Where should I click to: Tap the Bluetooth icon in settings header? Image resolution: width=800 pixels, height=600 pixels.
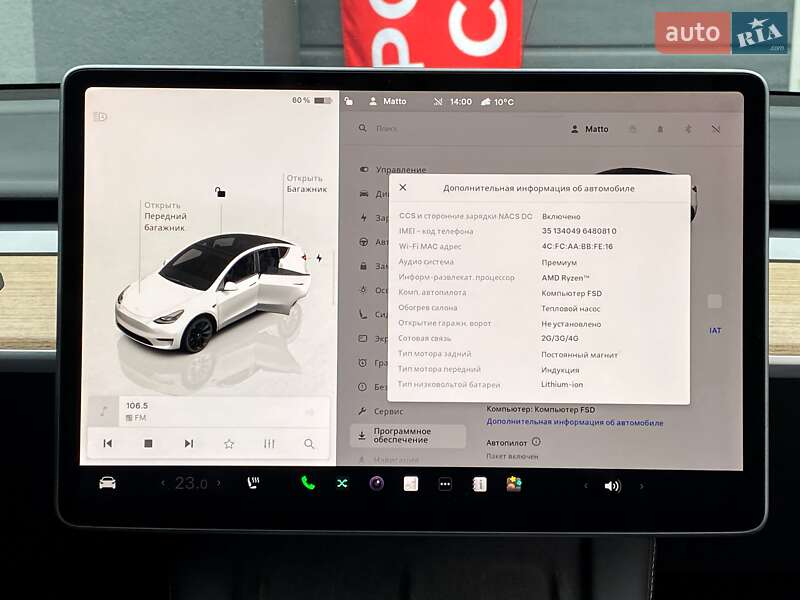click(x=687, y=129)
